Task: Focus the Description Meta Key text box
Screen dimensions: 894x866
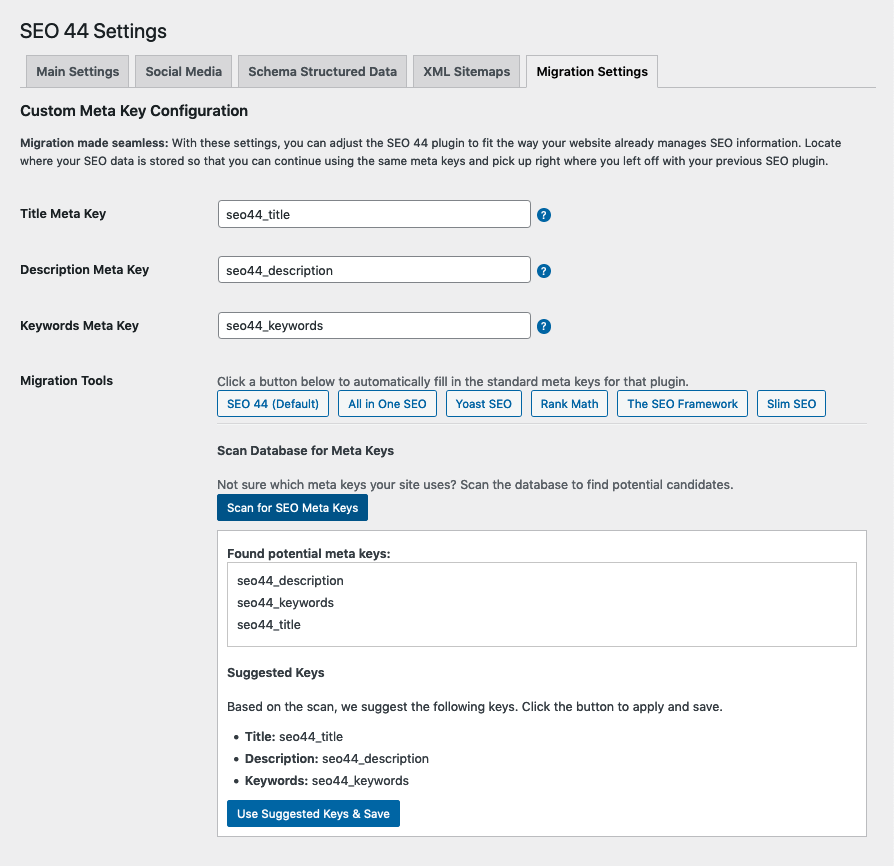Action: pyautogui.click(x=374, y=270)
